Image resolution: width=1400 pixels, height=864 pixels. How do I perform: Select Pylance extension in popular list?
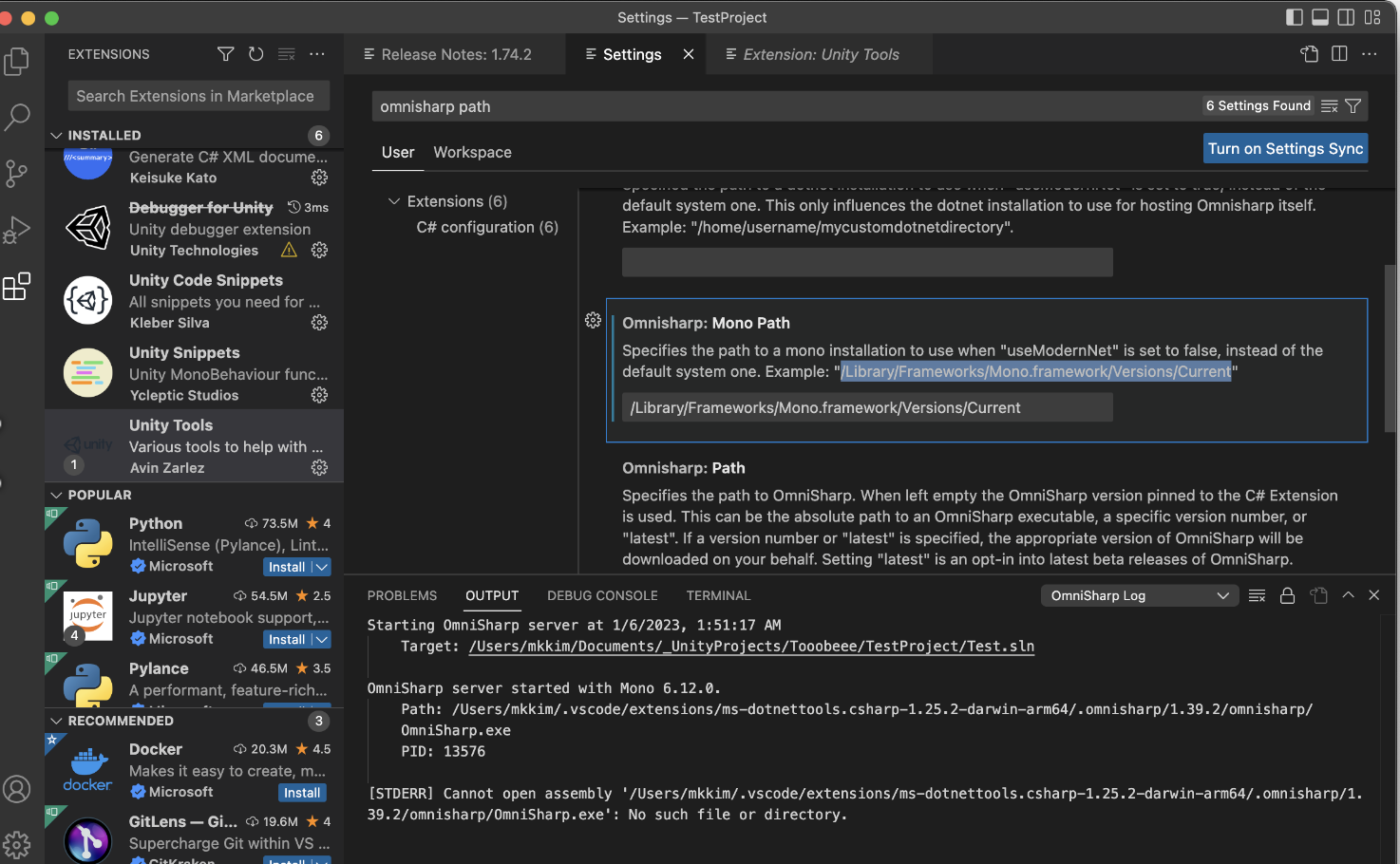(194, 680)
